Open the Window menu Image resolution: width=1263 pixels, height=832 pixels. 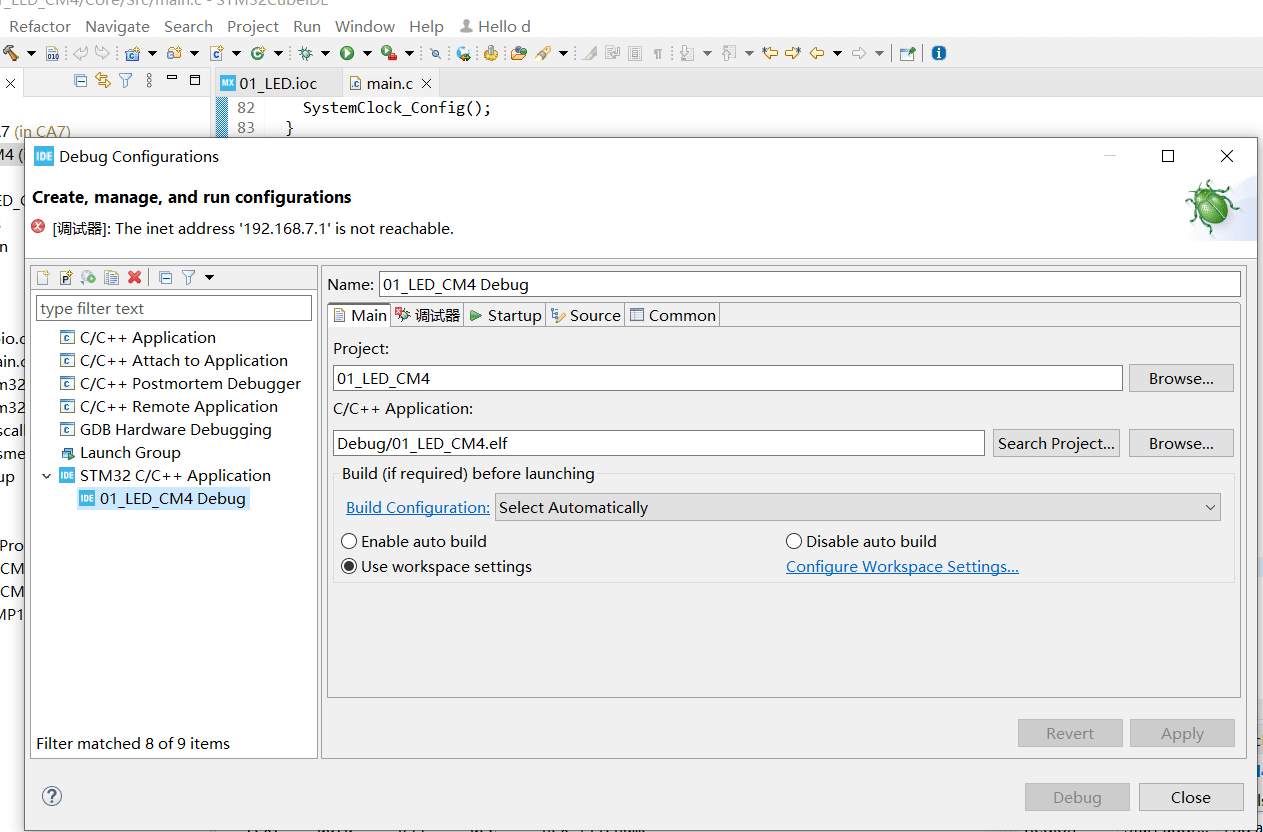tap(365, 26)
